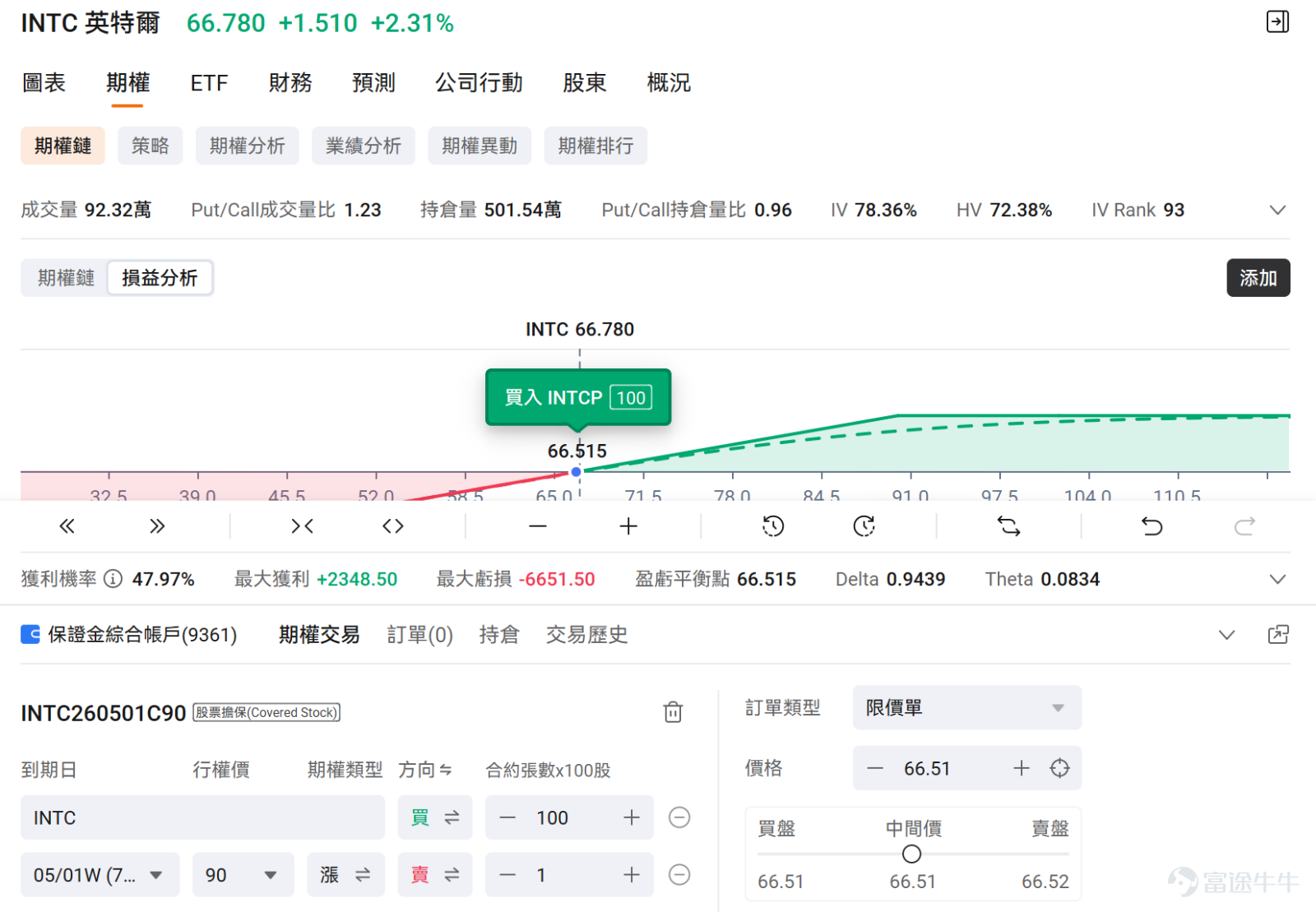Widen the price range with the <> icon
The width and height of the screenshot is (1316, 912).
[x=393, y=526]
